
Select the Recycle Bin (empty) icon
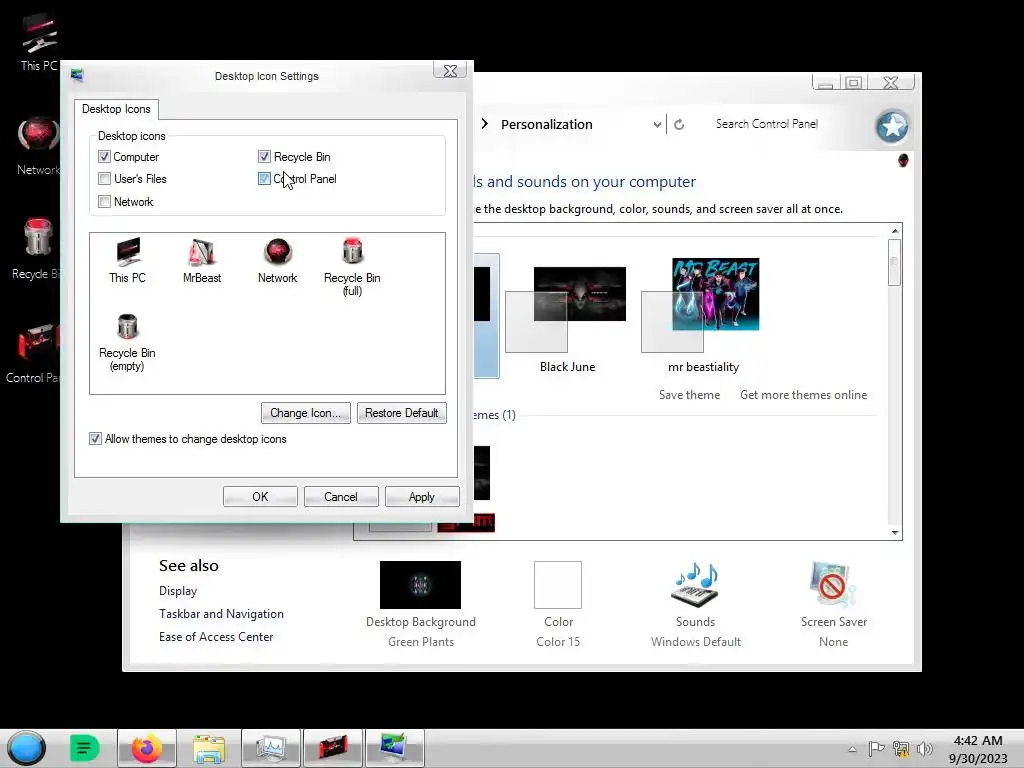127,342
